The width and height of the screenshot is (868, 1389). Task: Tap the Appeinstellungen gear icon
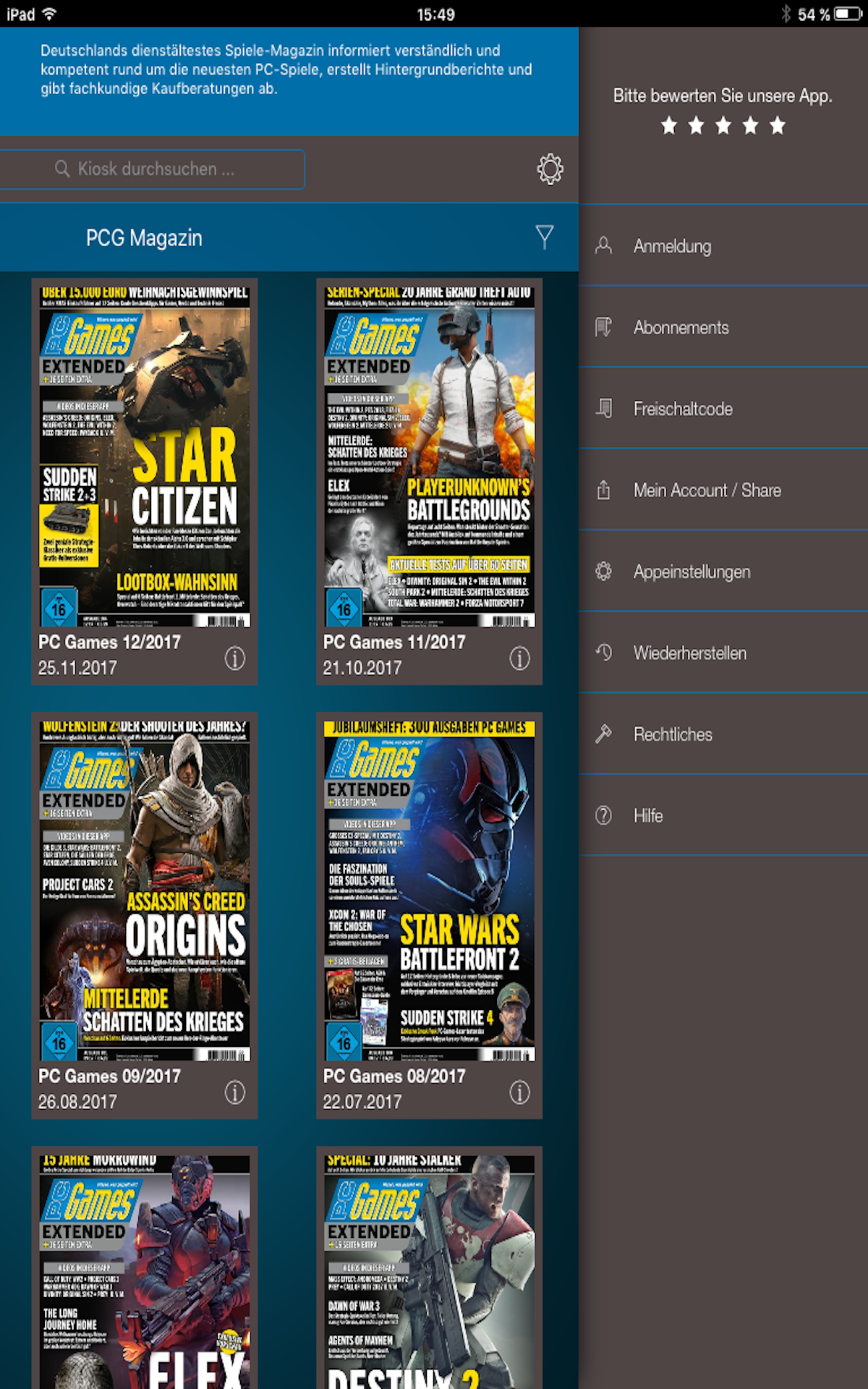[603, 572]
